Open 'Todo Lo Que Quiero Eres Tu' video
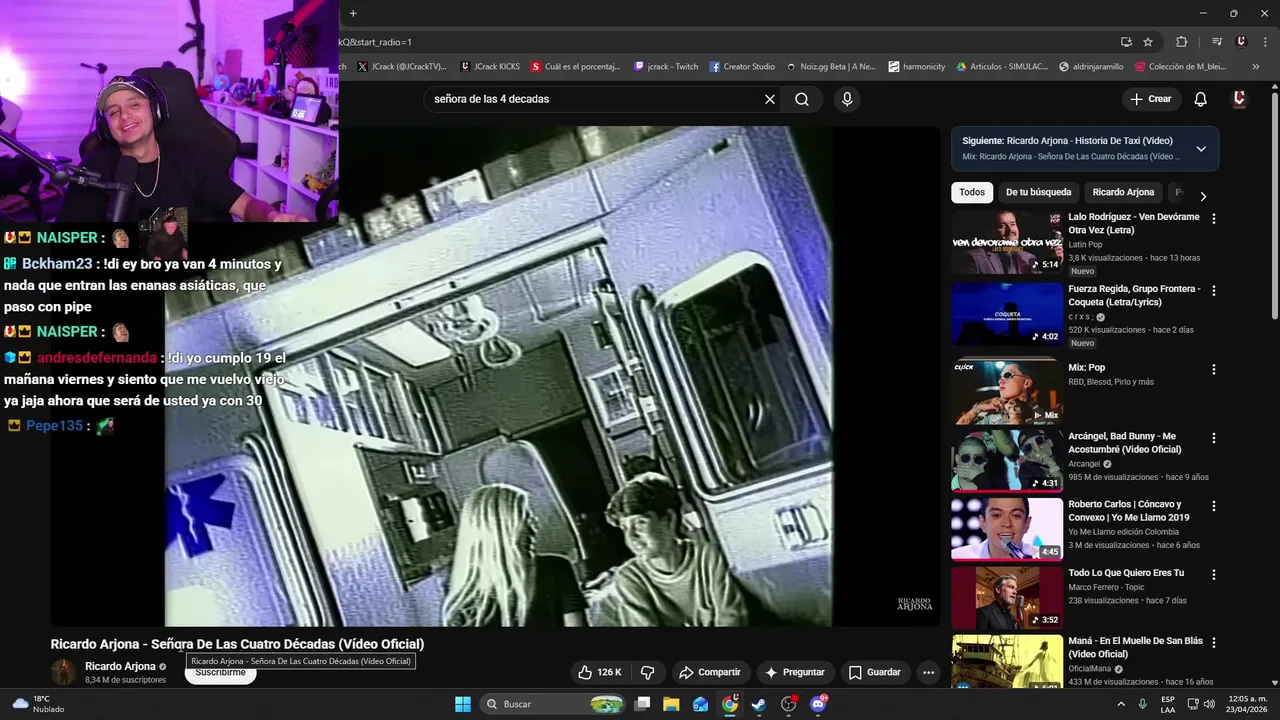 (x=1126, y=573)
